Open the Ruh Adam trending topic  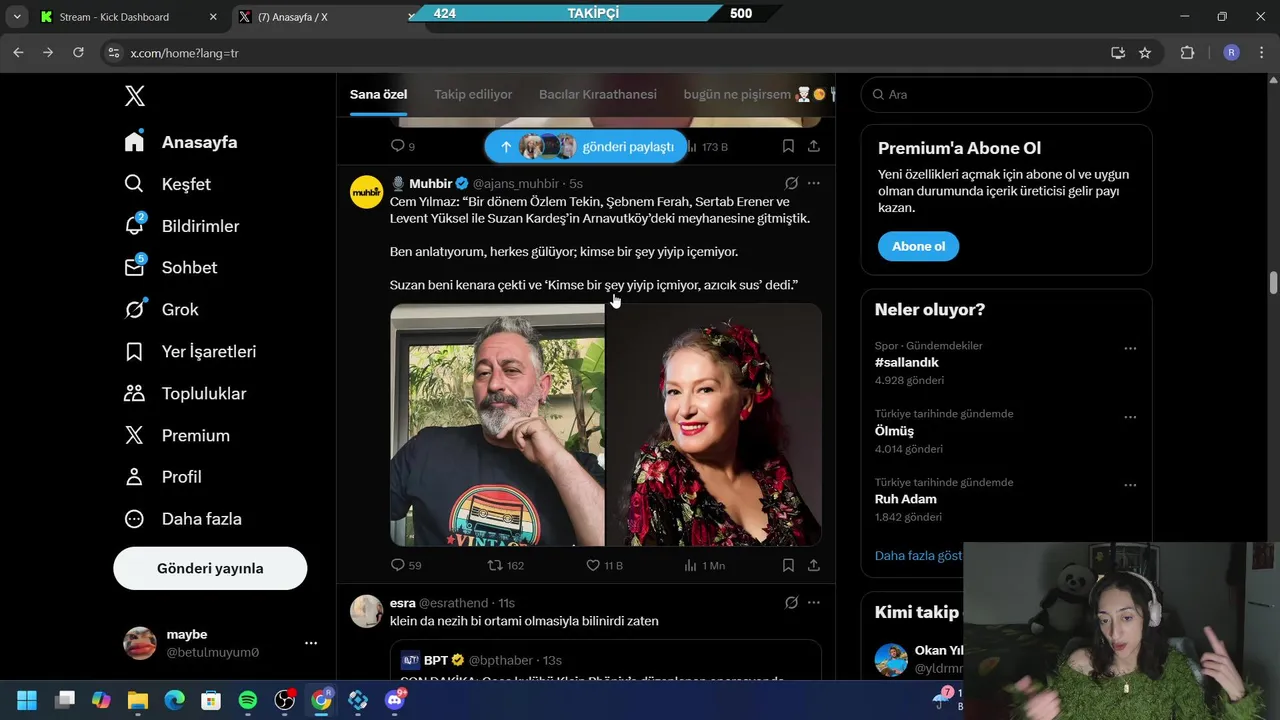[906, 499]
